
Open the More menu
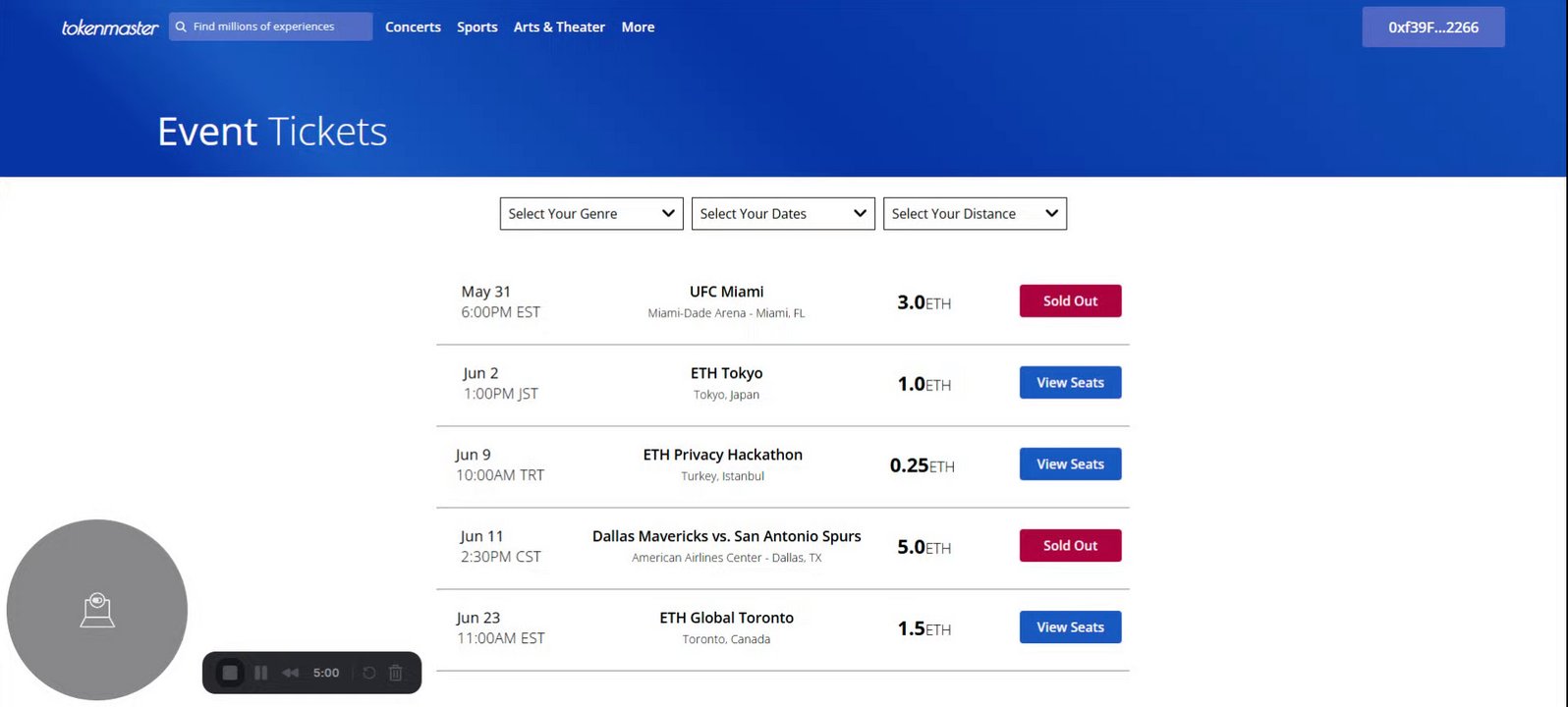coord(638,27)
